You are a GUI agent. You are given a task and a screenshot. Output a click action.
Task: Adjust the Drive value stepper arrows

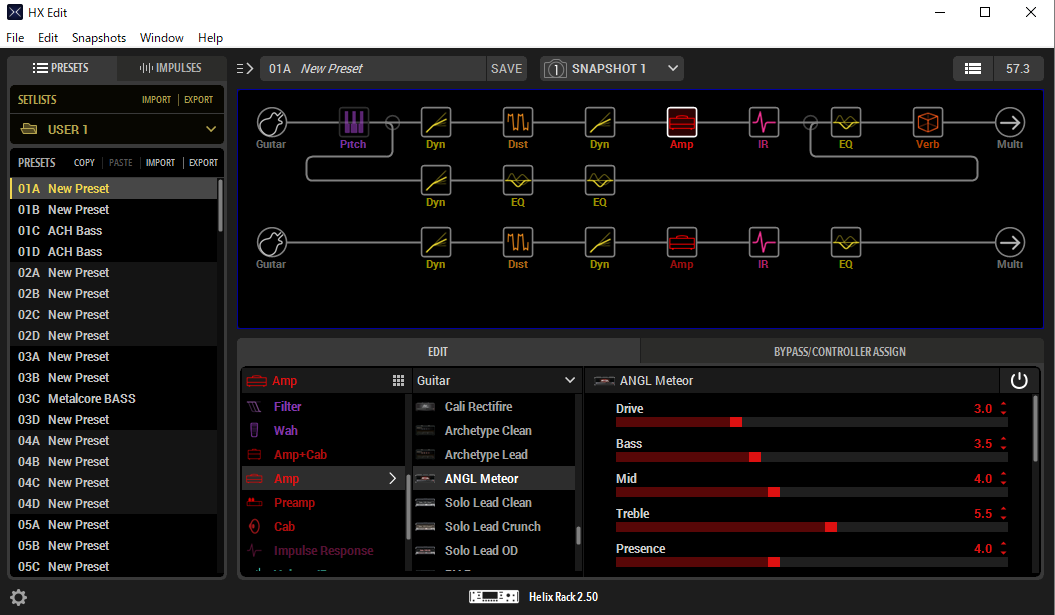(x=1003, y=408)
